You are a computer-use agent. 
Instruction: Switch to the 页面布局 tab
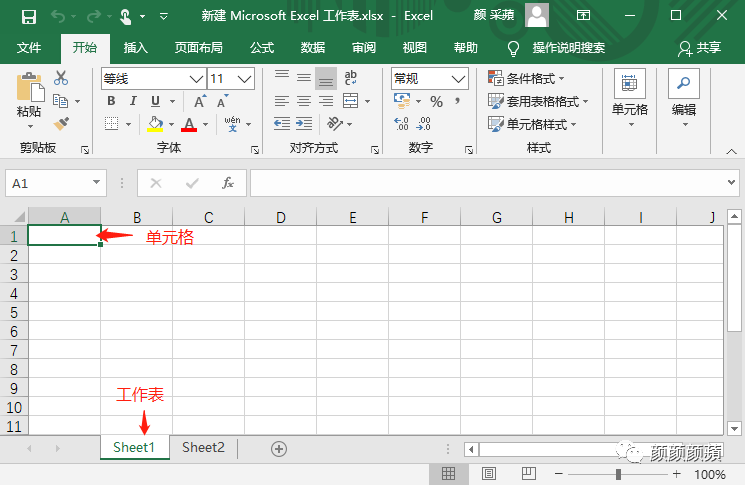tap(199, 48)
